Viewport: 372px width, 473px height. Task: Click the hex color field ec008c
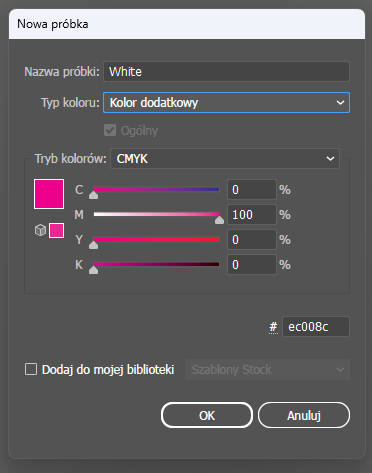point(316,327)
